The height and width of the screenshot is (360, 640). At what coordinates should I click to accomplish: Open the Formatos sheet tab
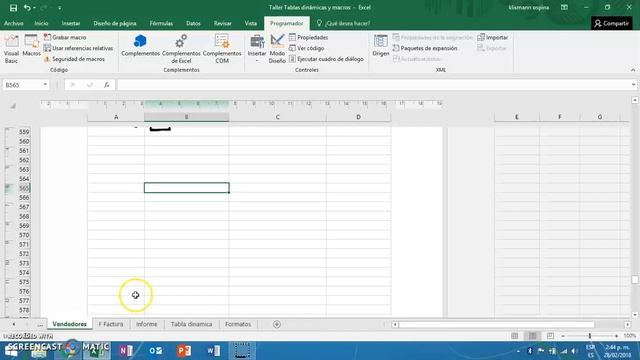pyautogui.click(x=238, y=324)
